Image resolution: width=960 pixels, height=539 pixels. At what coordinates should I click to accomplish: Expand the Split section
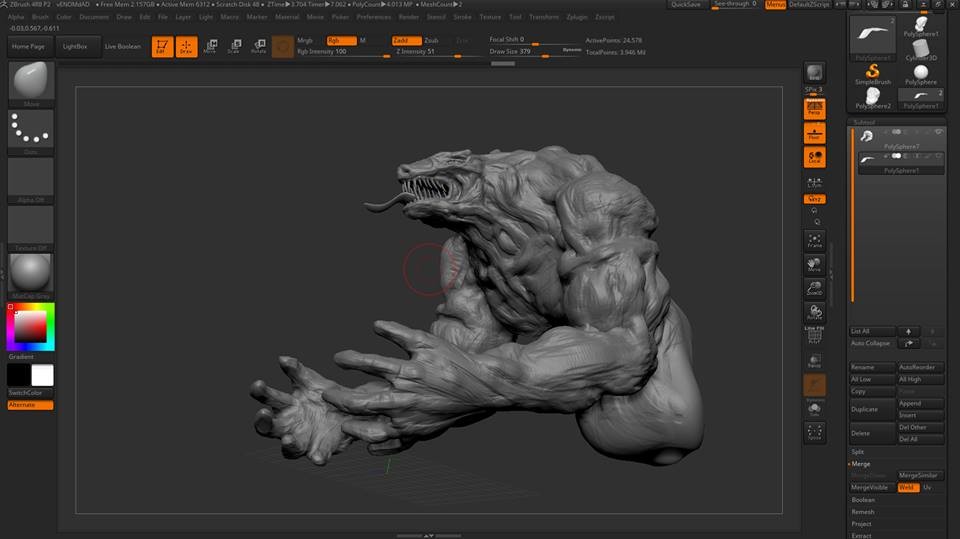click(x=858, y=452)
